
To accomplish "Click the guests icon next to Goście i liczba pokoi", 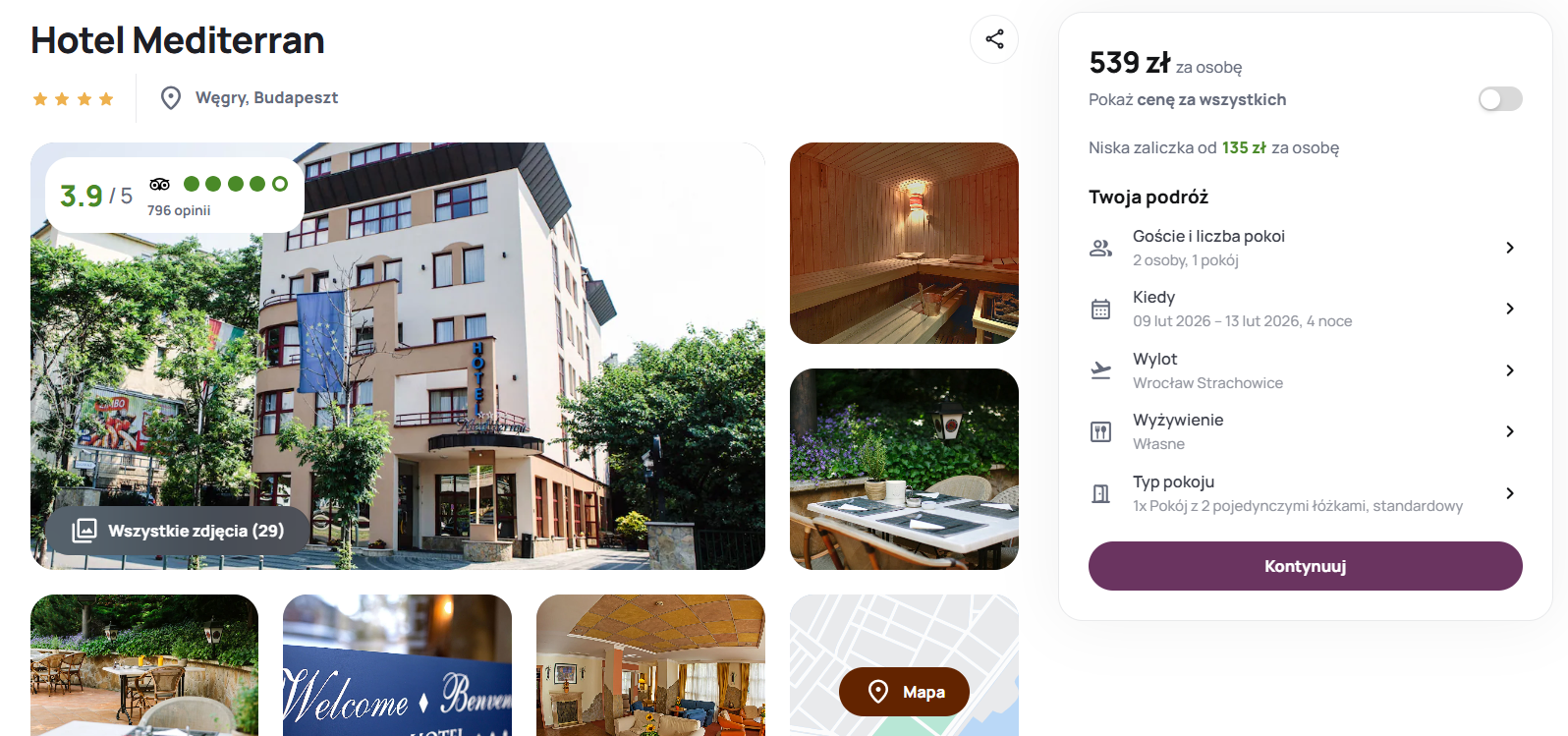I will click(1100, 248).
